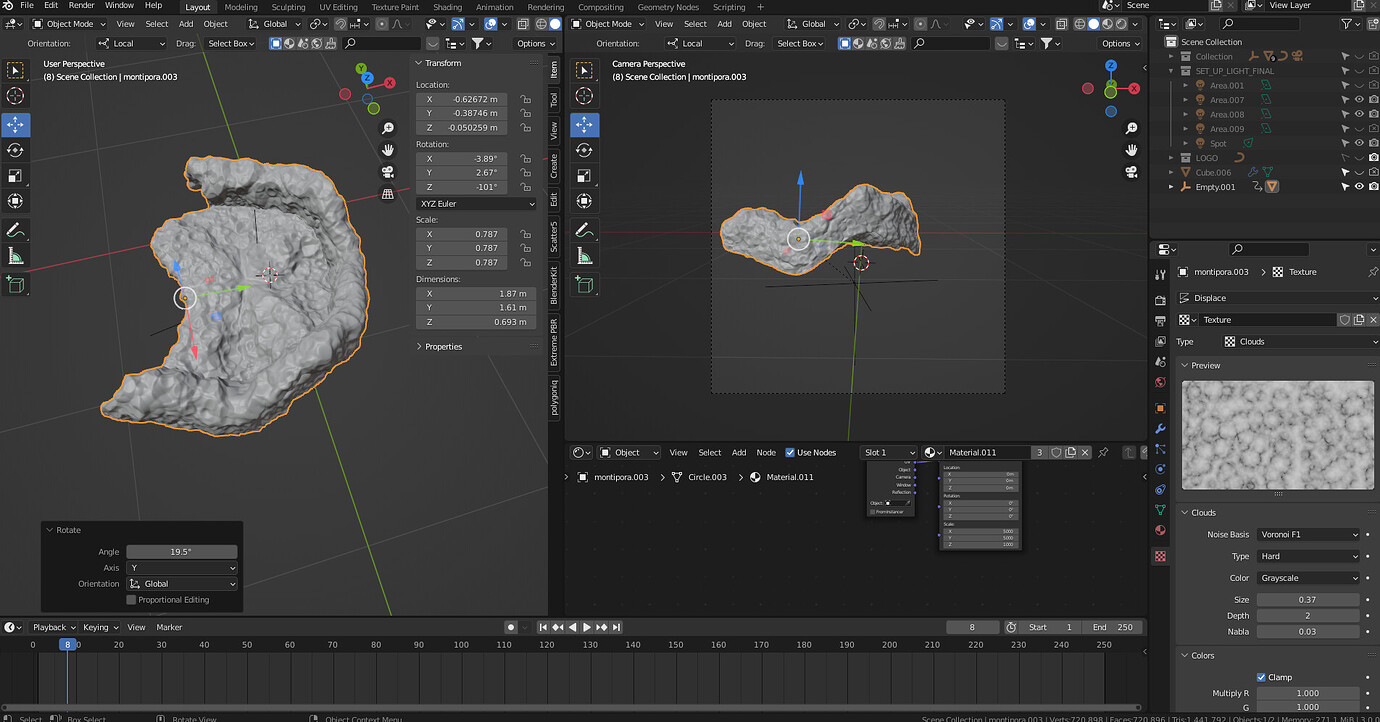This screenshot has height=722, width=1380.
Task: Switch to the Sculpting workspace tab
Action: [x=288, y=7]
